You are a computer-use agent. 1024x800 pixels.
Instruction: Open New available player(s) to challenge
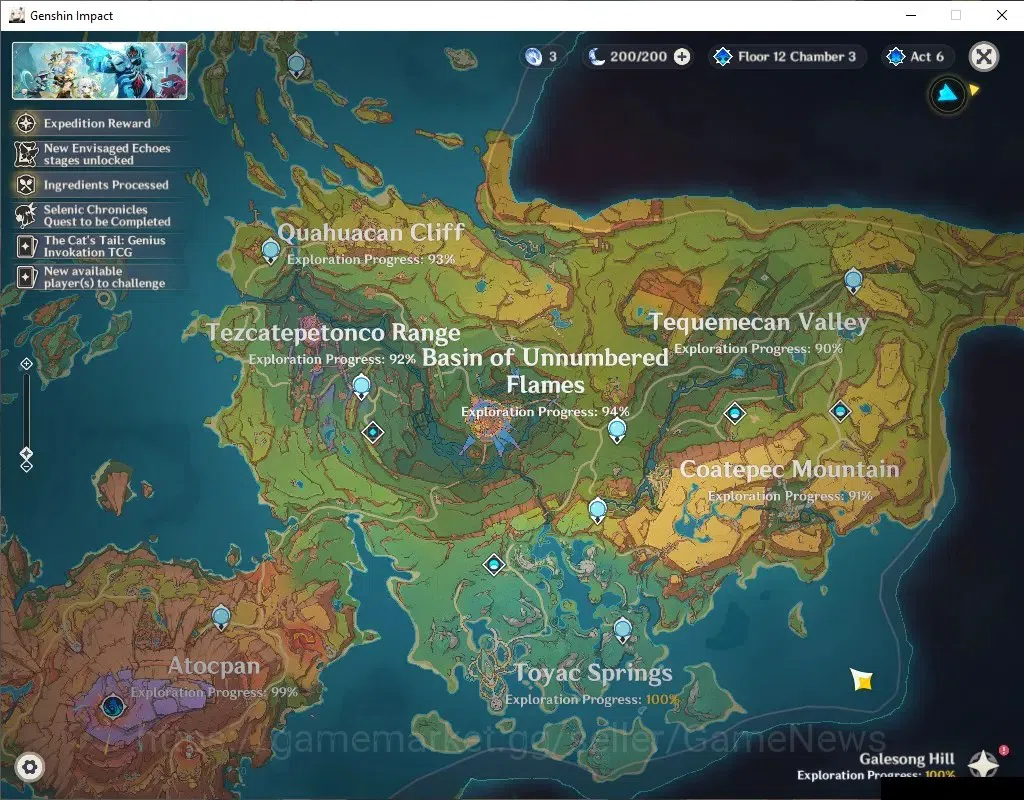coord(98,277)
